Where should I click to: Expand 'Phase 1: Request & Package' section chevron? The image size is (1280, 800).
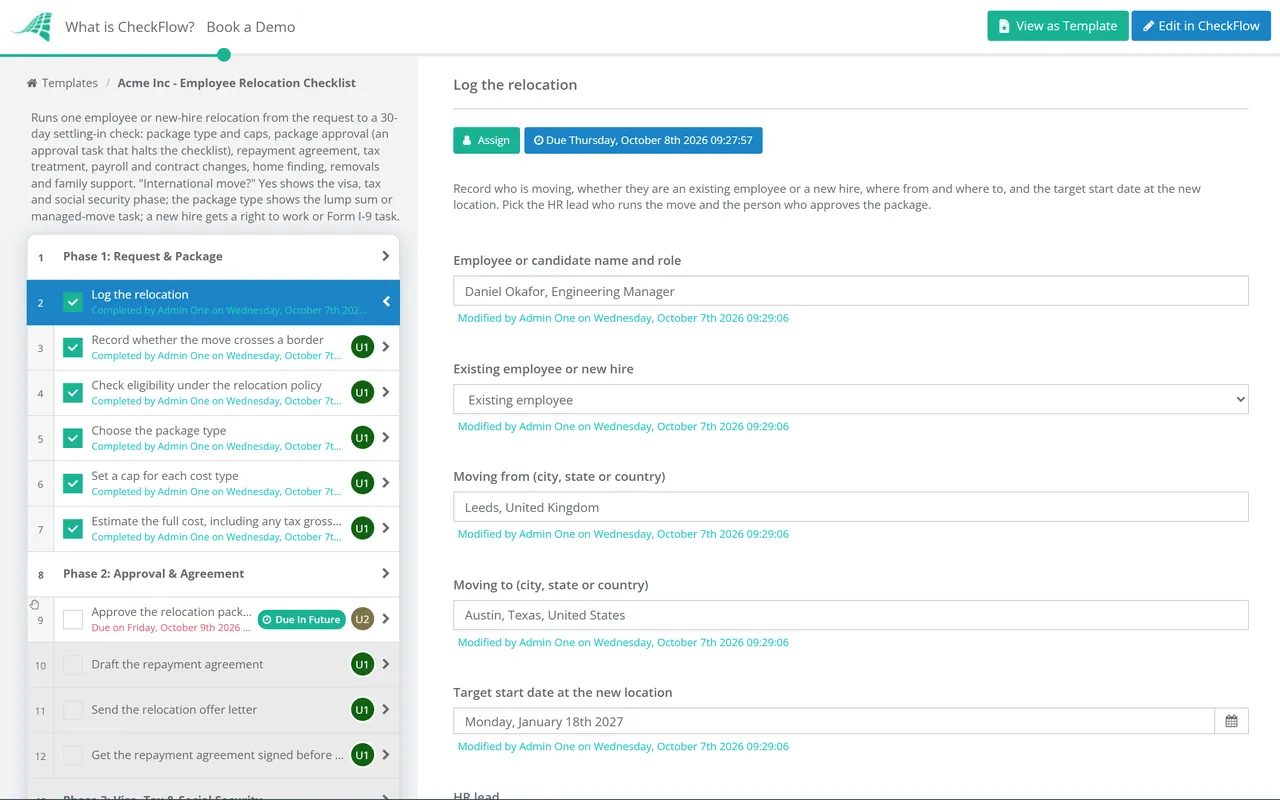(x=386, y=256)
